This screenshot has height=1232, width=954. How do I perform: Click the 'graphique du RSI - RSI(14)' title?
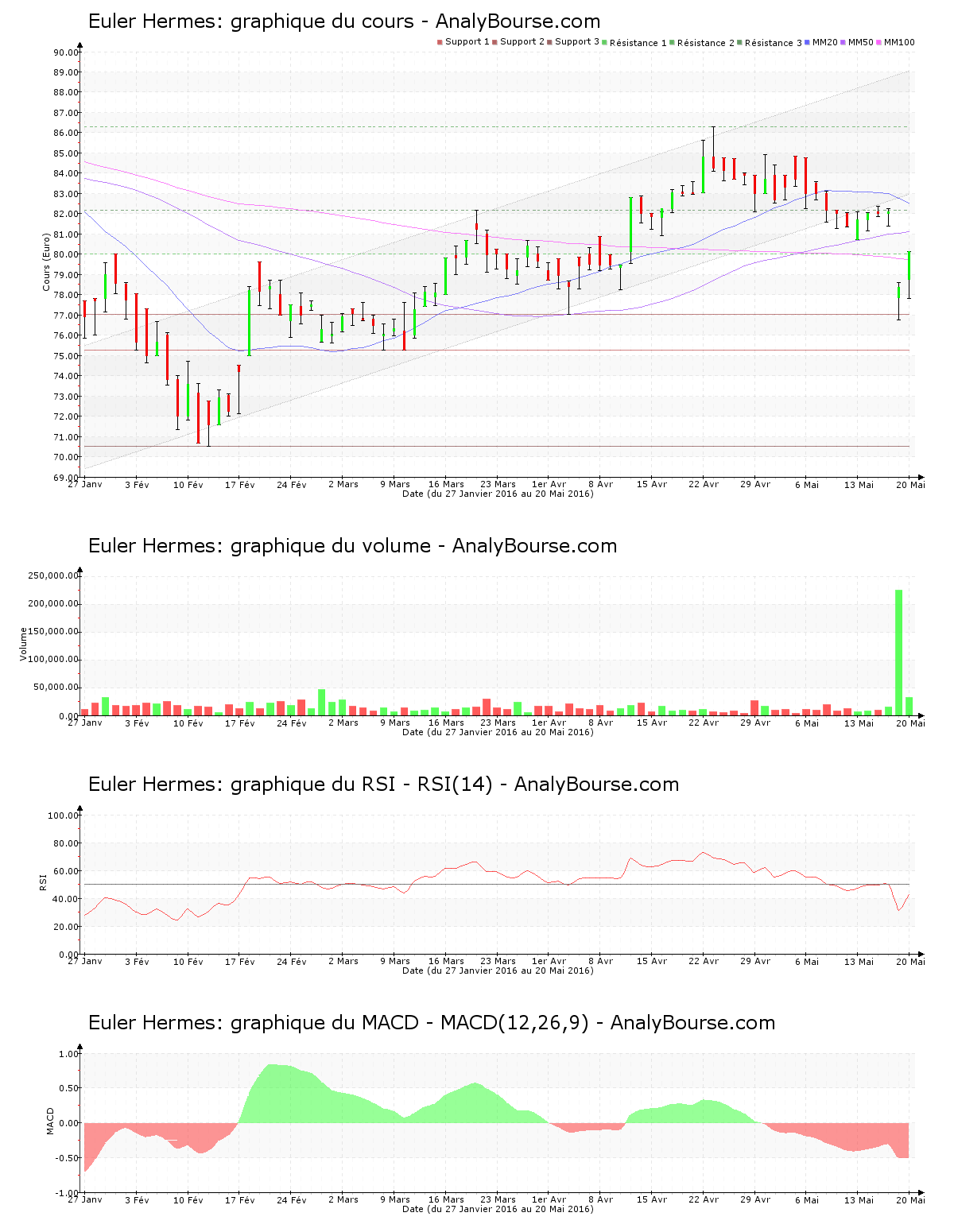[384, 785]
